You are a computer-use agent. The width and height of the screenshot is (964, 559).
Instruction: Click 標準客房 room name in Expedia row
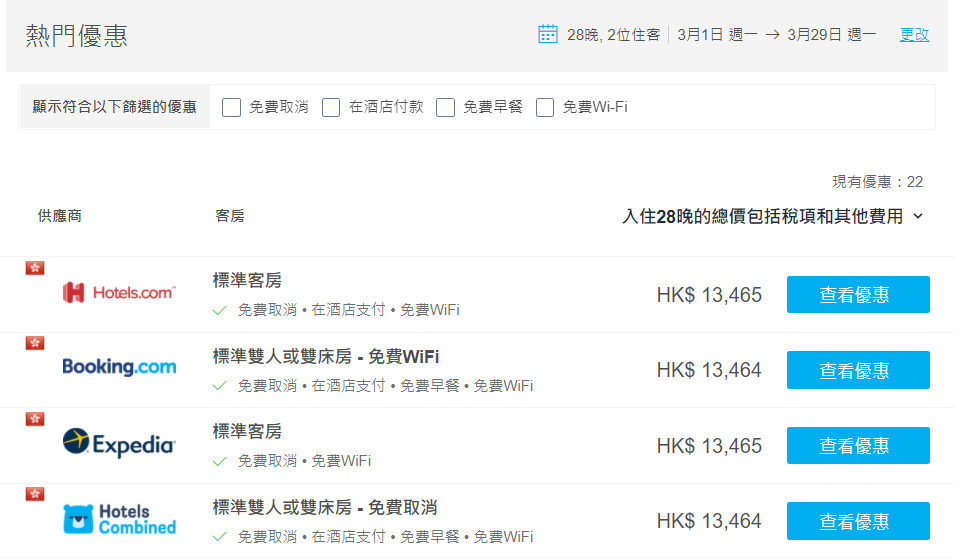click(247, 432)
